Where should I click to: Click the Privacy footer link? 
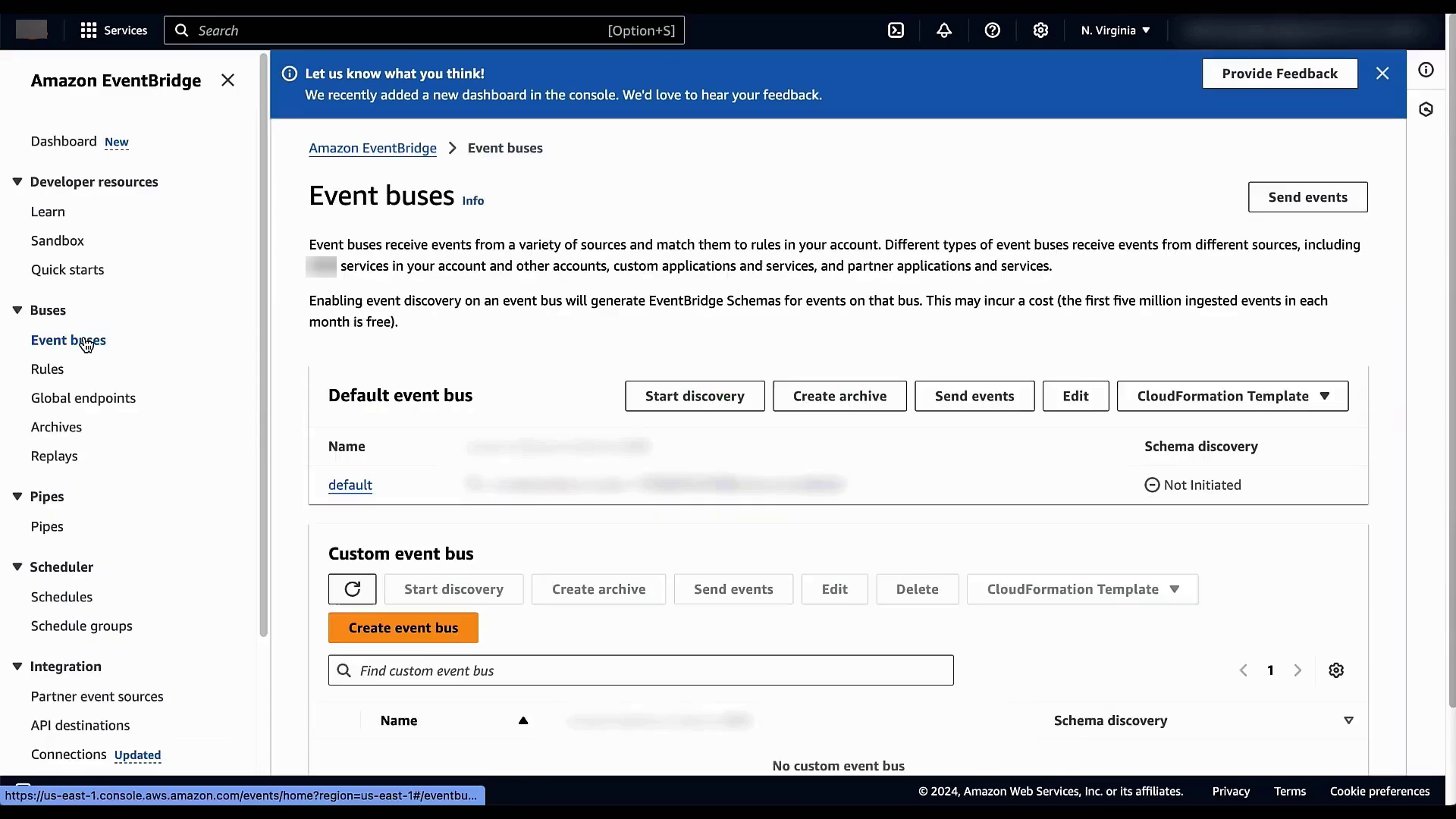pos(1230,791)
